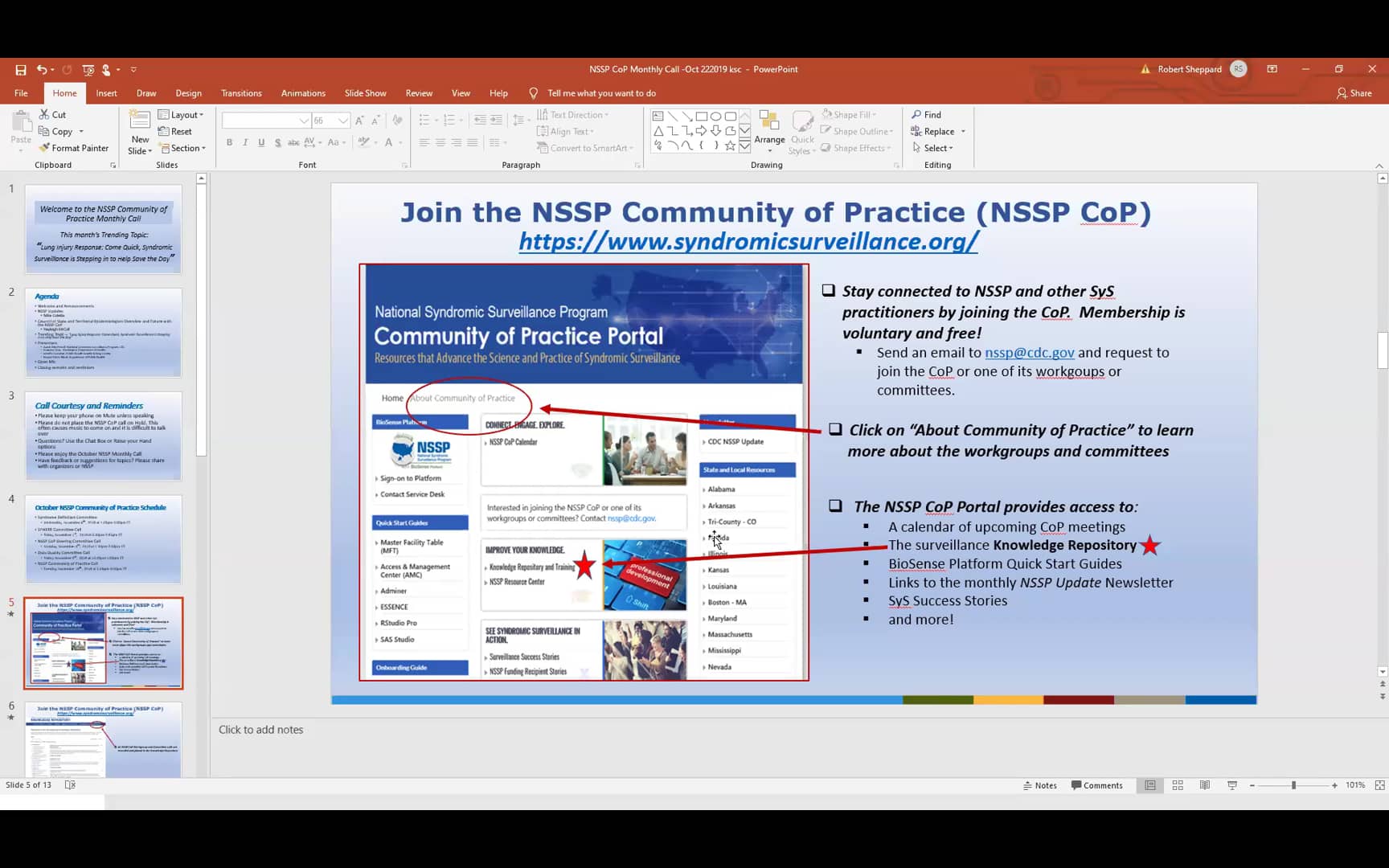1389x868 pixels.
Task: Decrease list indent level
Action: click(480, 121)
